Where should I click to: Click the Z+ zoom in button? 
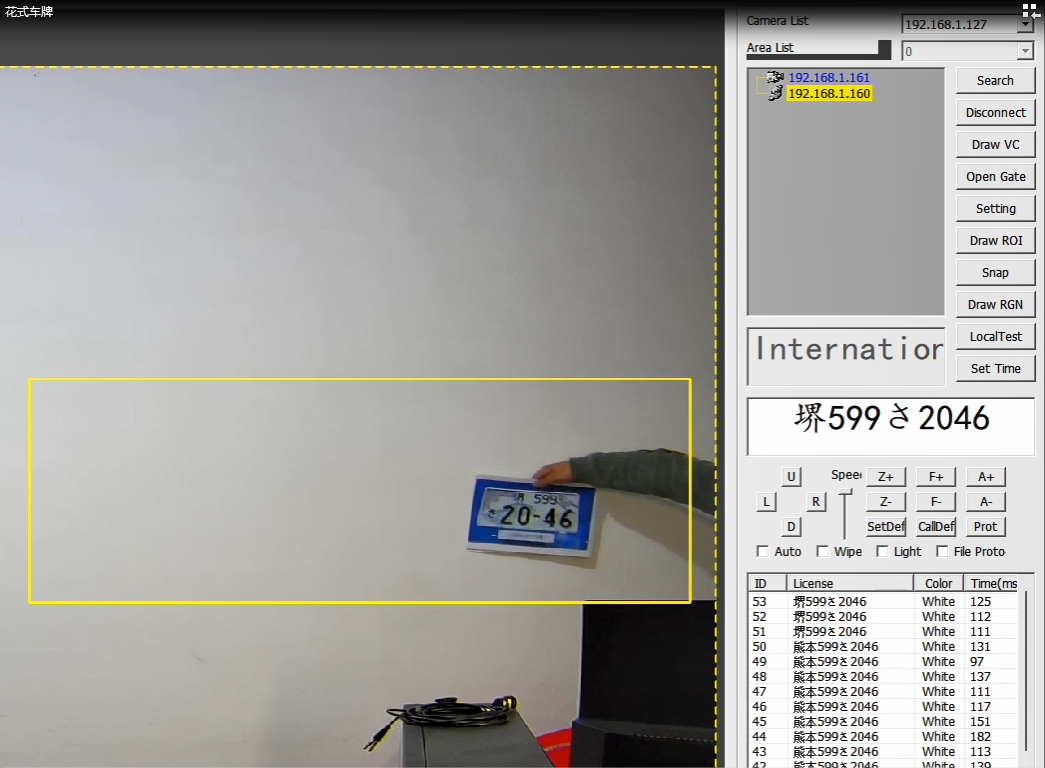click(x=885, y=477)
